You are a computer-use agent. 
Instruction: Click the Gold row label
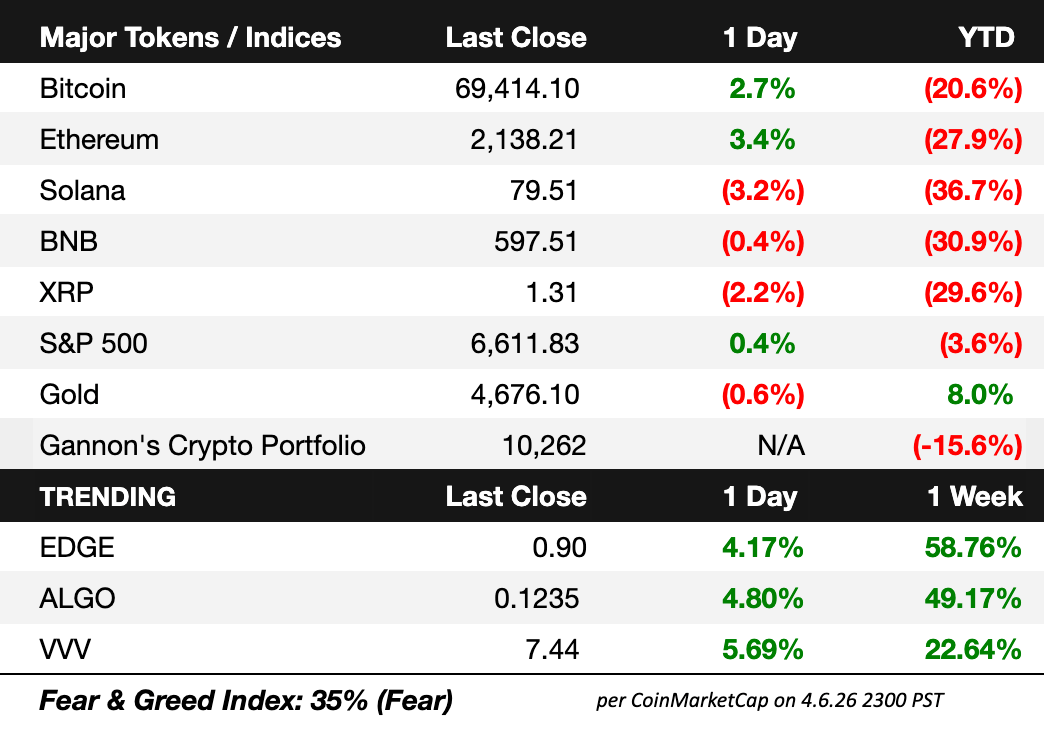coord(69,394)
